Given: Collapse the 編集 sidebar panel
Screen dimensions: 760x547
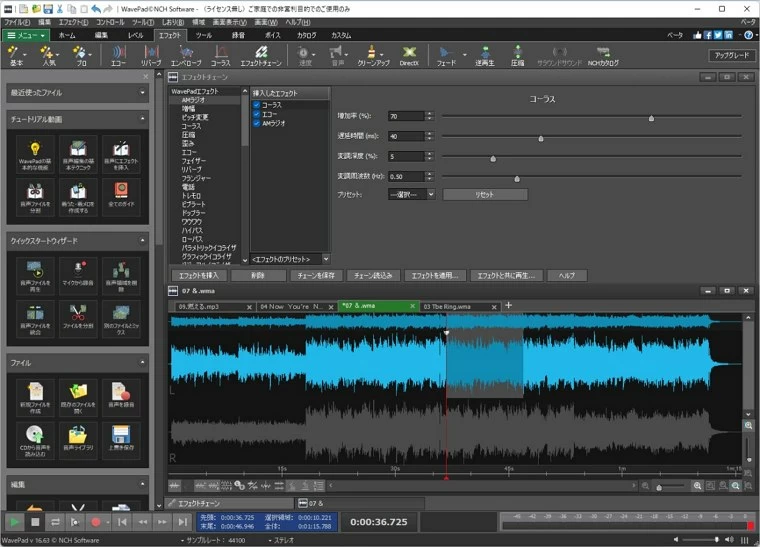Looking at the screenshot, I should [x=142, y=484].
